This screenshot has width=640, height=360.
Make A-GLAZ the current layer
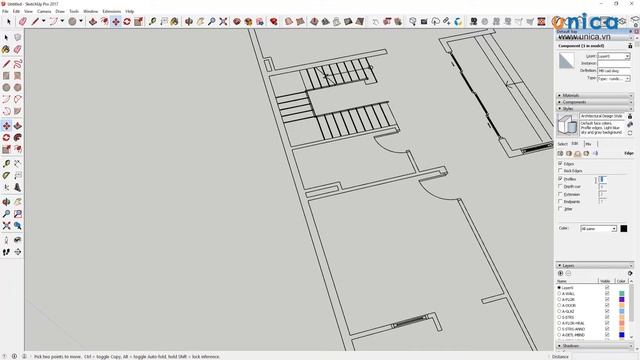click(559, 311)
